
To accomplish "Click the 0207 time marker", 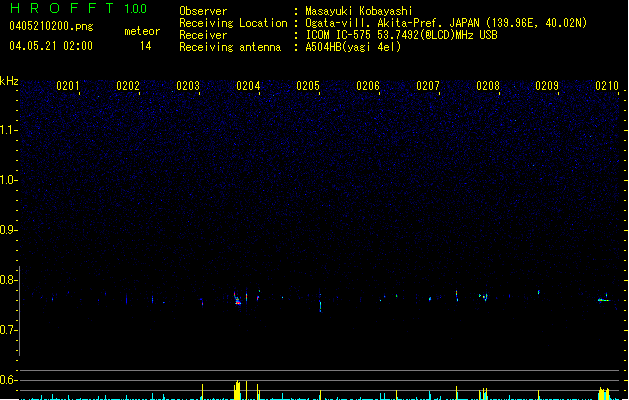I will click(428, 86).
